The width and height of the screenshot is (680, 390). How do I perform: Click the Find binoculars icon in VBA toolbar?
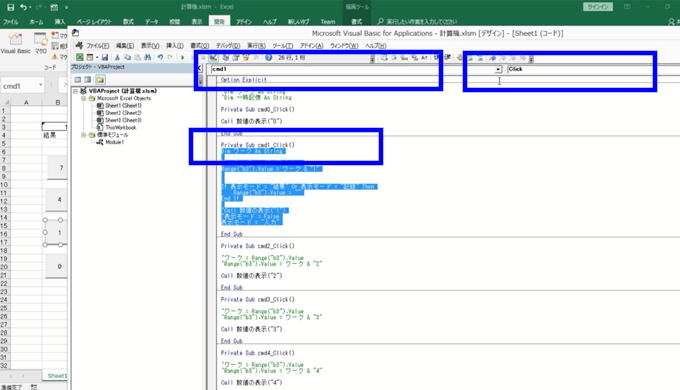pos(148,57)
